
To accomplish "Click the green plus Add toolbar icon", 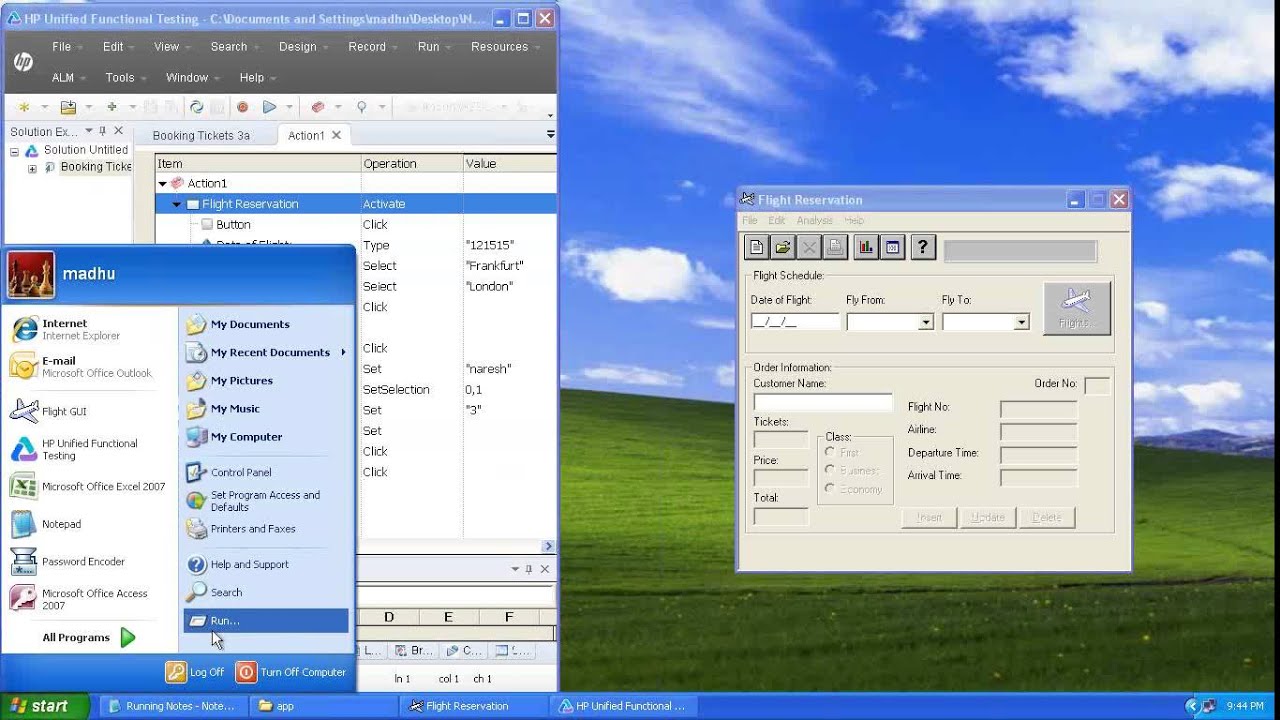I will tap(112, 107).
